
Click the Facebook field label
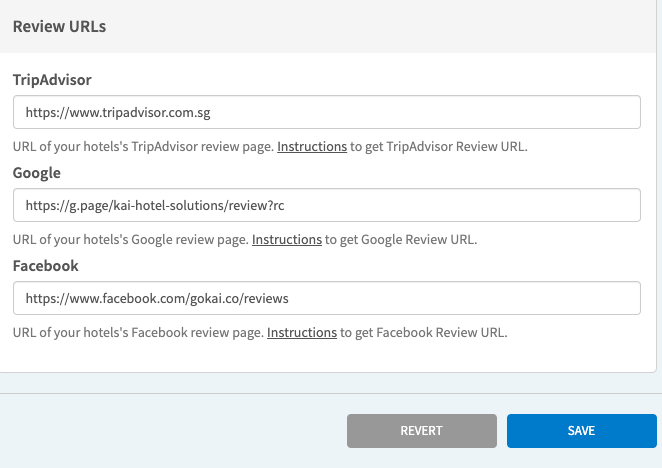[x=45, y=266]
